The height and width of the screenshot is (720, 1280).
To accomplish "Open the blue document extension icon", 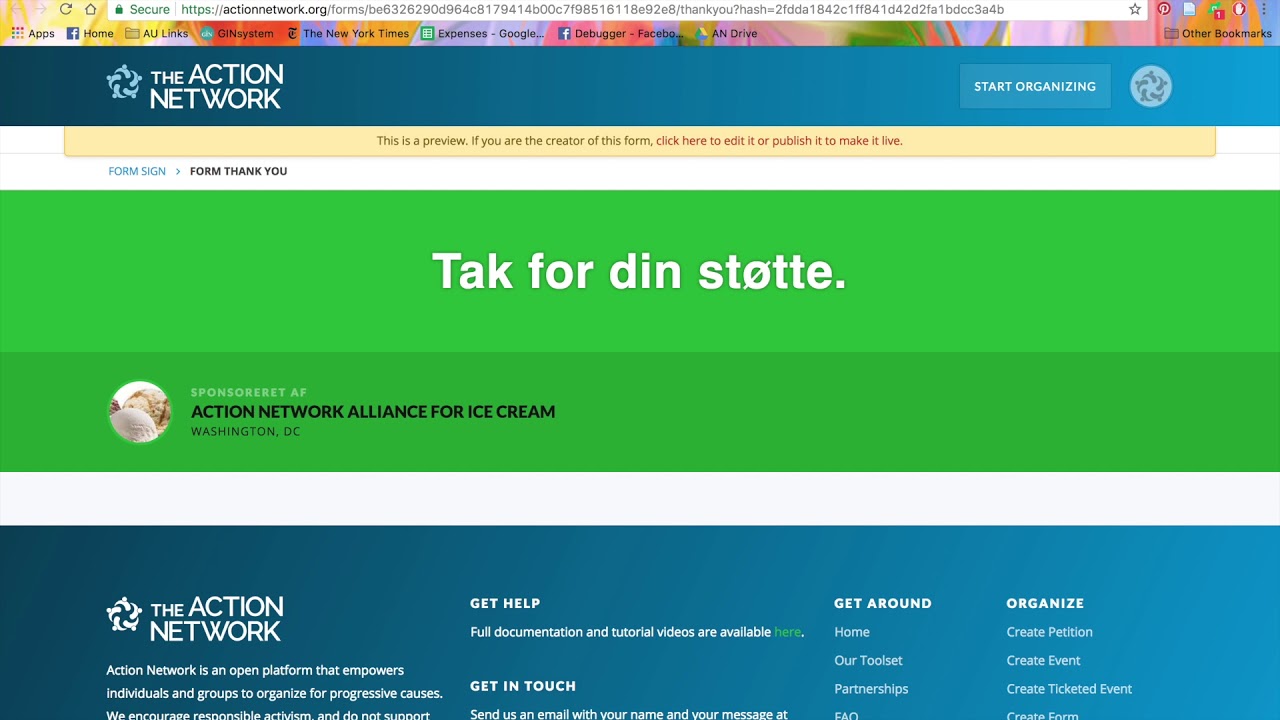I will [1189, 9].
